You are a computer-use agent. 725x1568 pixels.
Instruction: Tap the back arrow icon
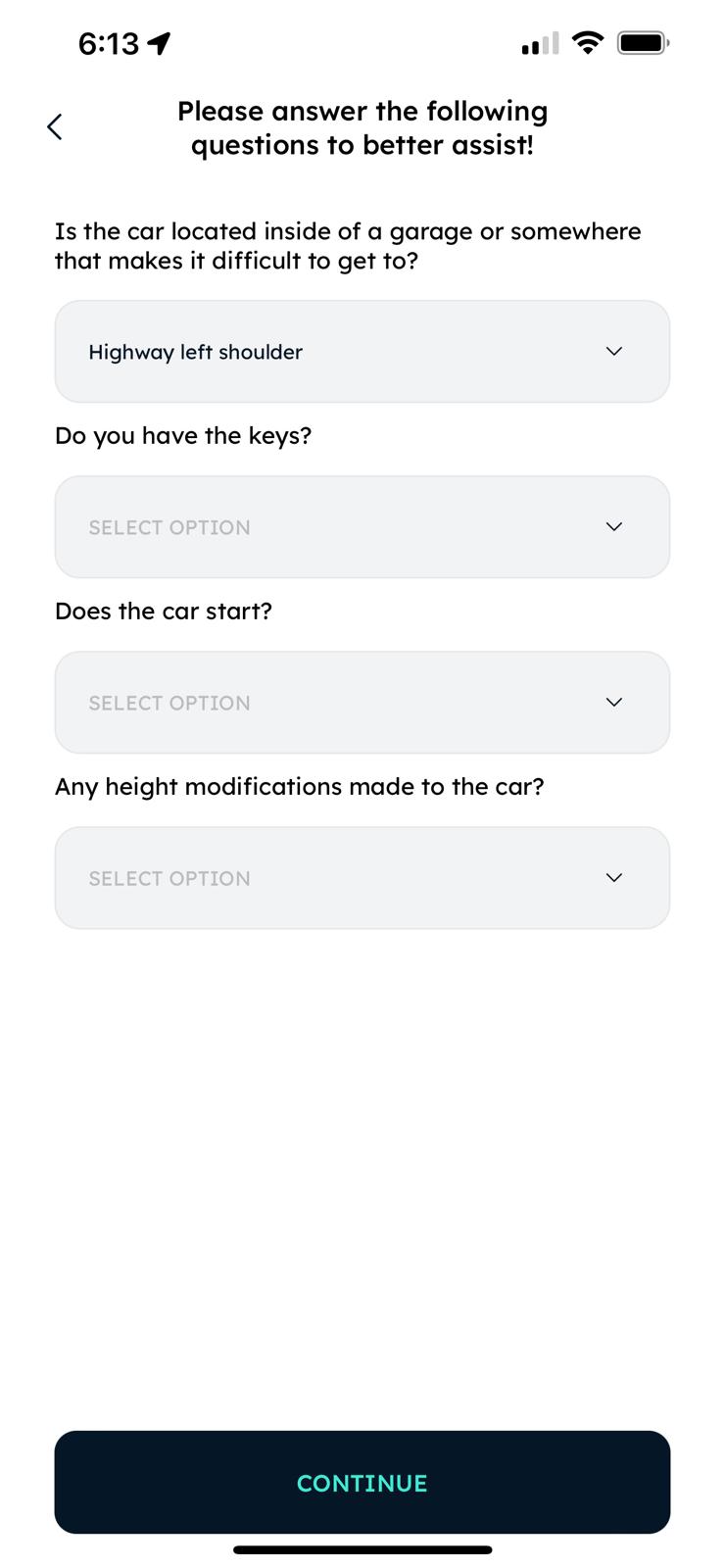[x=55, y=126]
